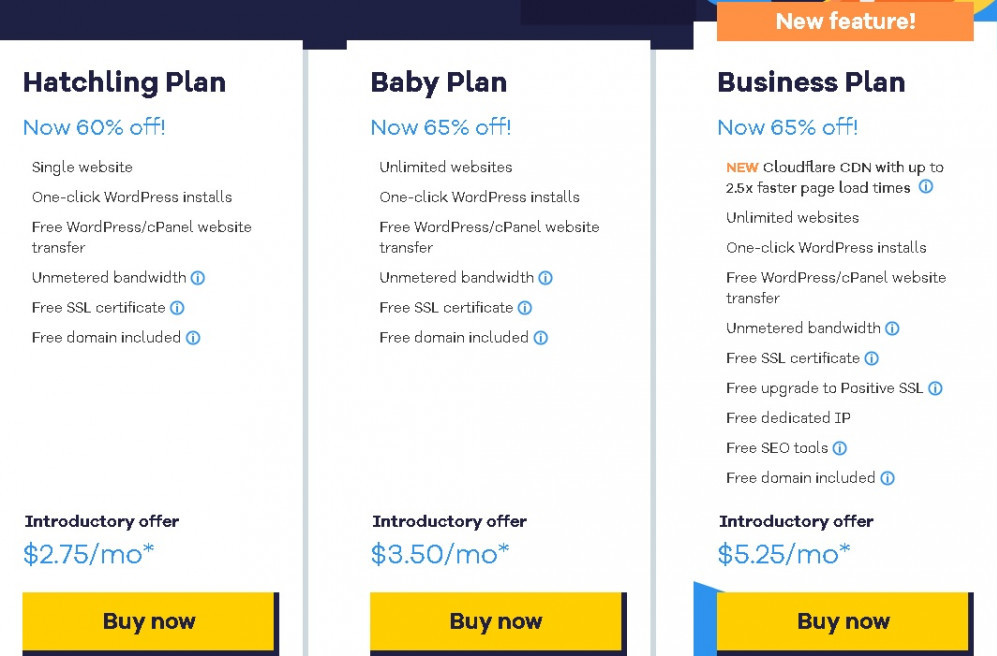Show info for Business Plan Unmetered bandwidth

coord(892,328)
